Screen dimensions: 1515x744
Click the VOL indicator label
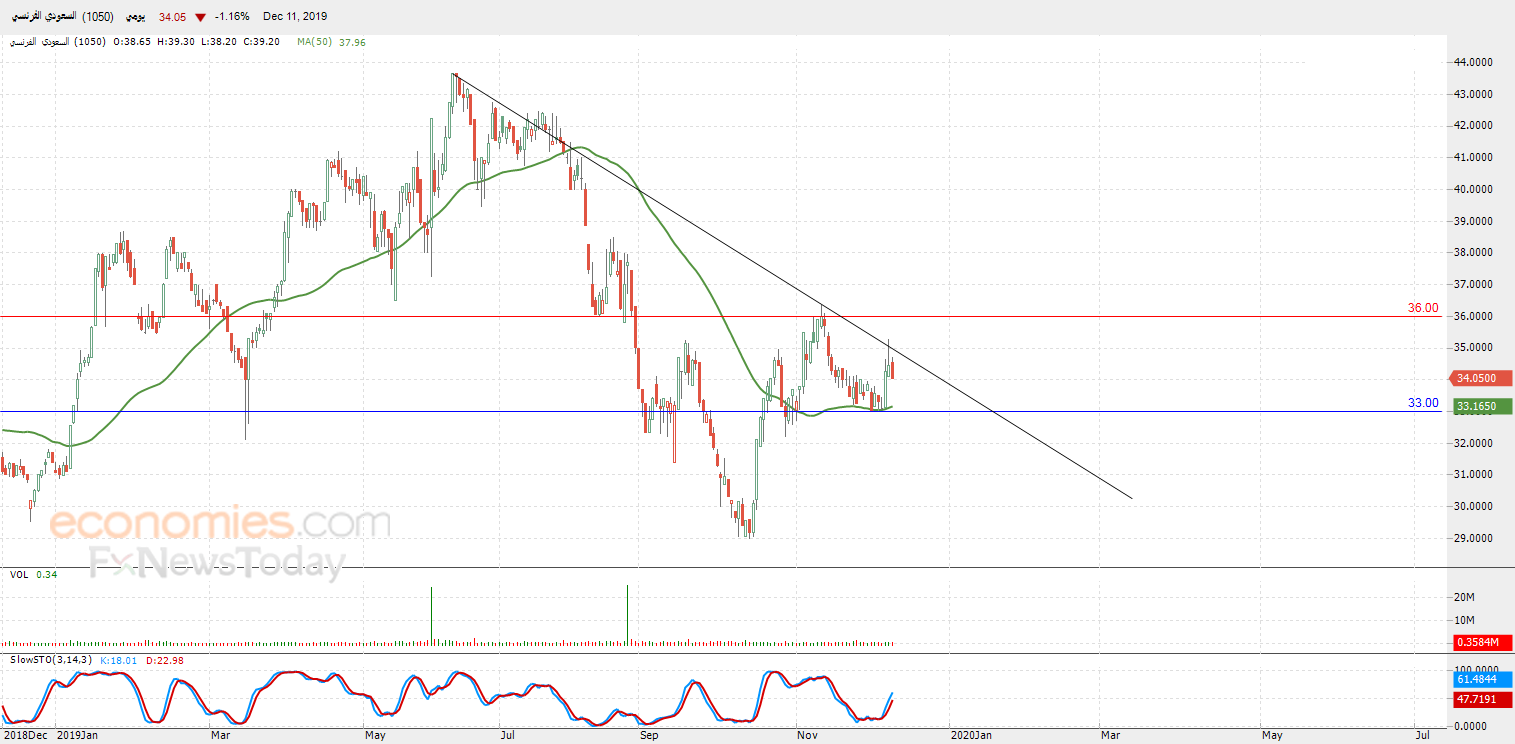coord(19,575)
